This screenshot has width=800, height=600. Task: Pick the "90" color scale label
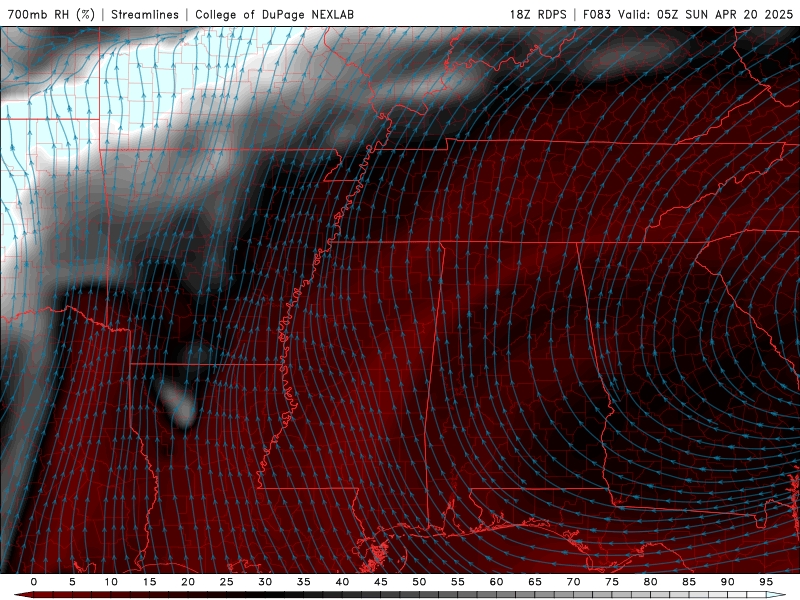tap(727, 582)
